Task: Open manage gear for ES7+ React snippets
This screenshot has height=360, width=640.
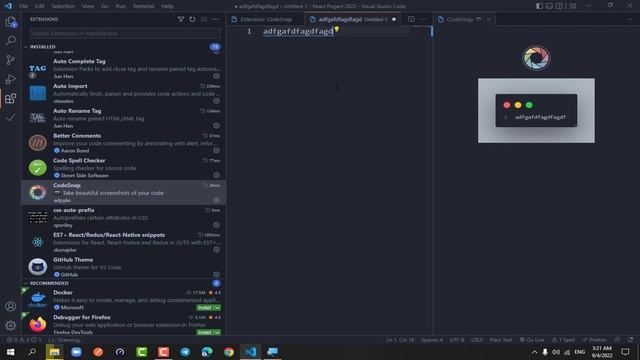Action: [216, 250]
